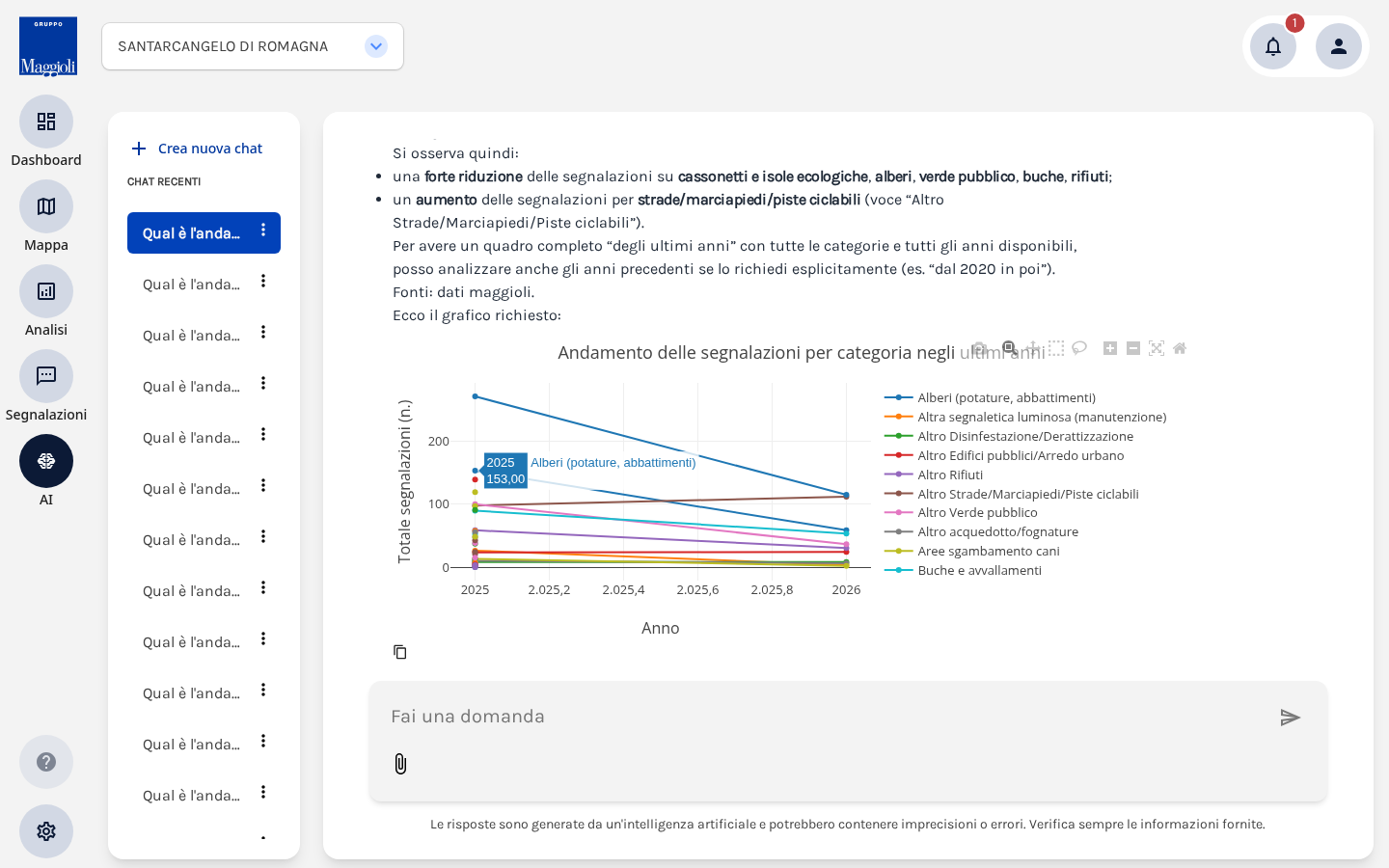This screenshot has height=868, width=1389.
Task: Click the help question mark icon
Action: [46, 762]
